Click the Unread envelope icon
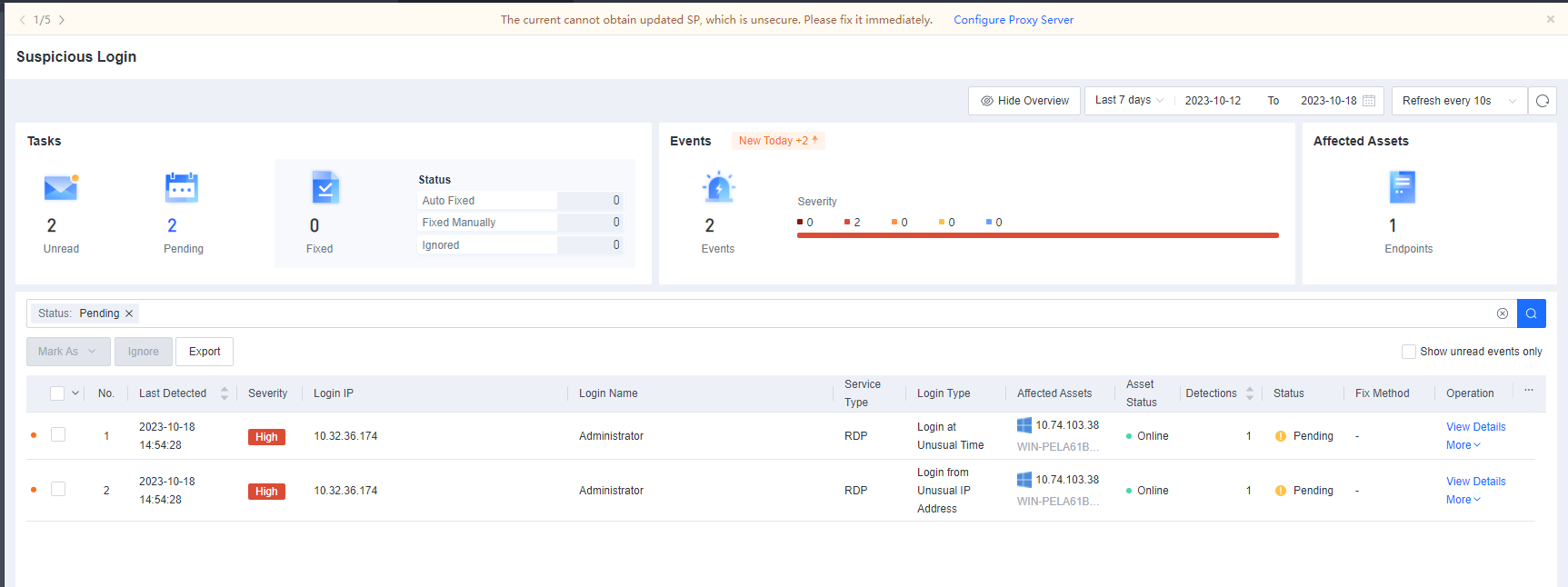 [x=61, y=188]
